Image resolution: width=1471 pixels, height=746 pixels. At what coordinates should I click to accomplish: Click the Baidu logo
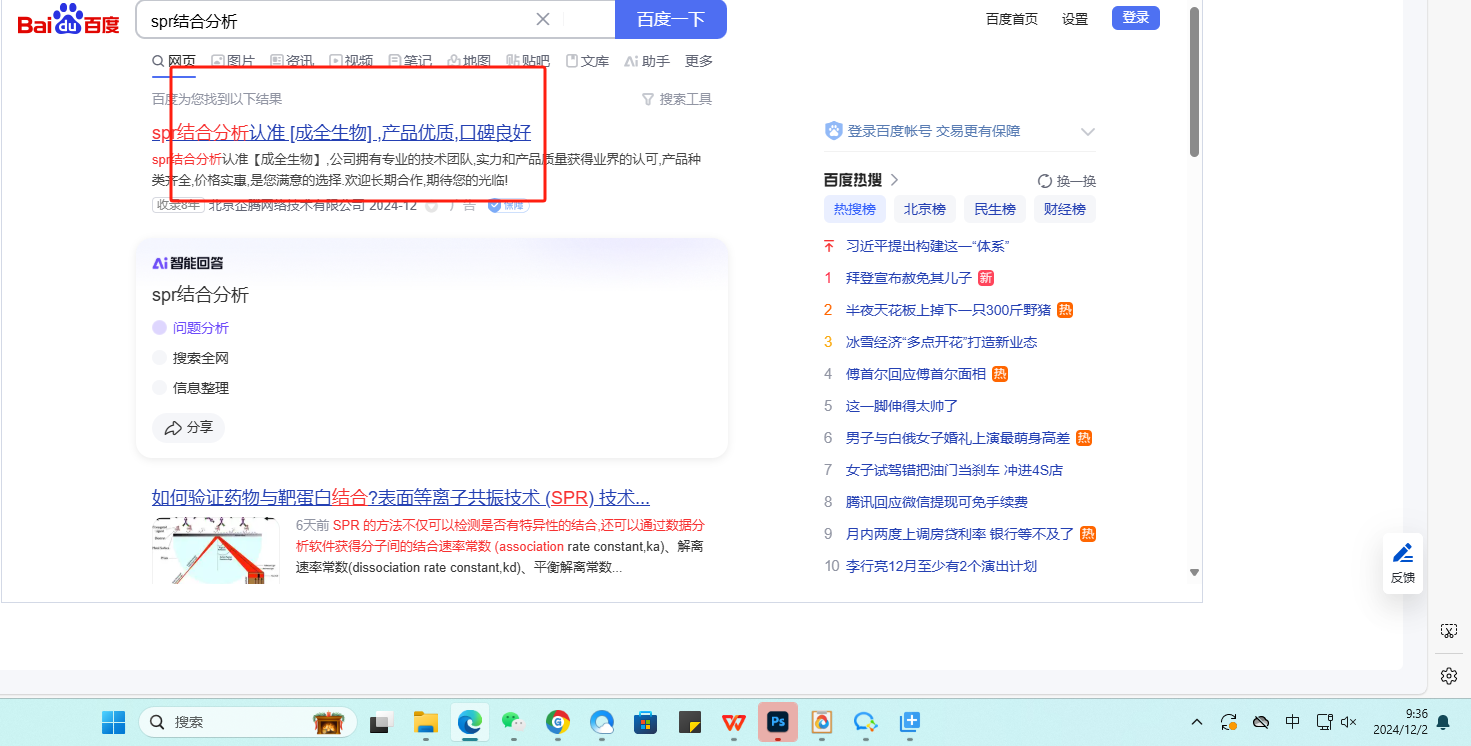coord(68,20)
